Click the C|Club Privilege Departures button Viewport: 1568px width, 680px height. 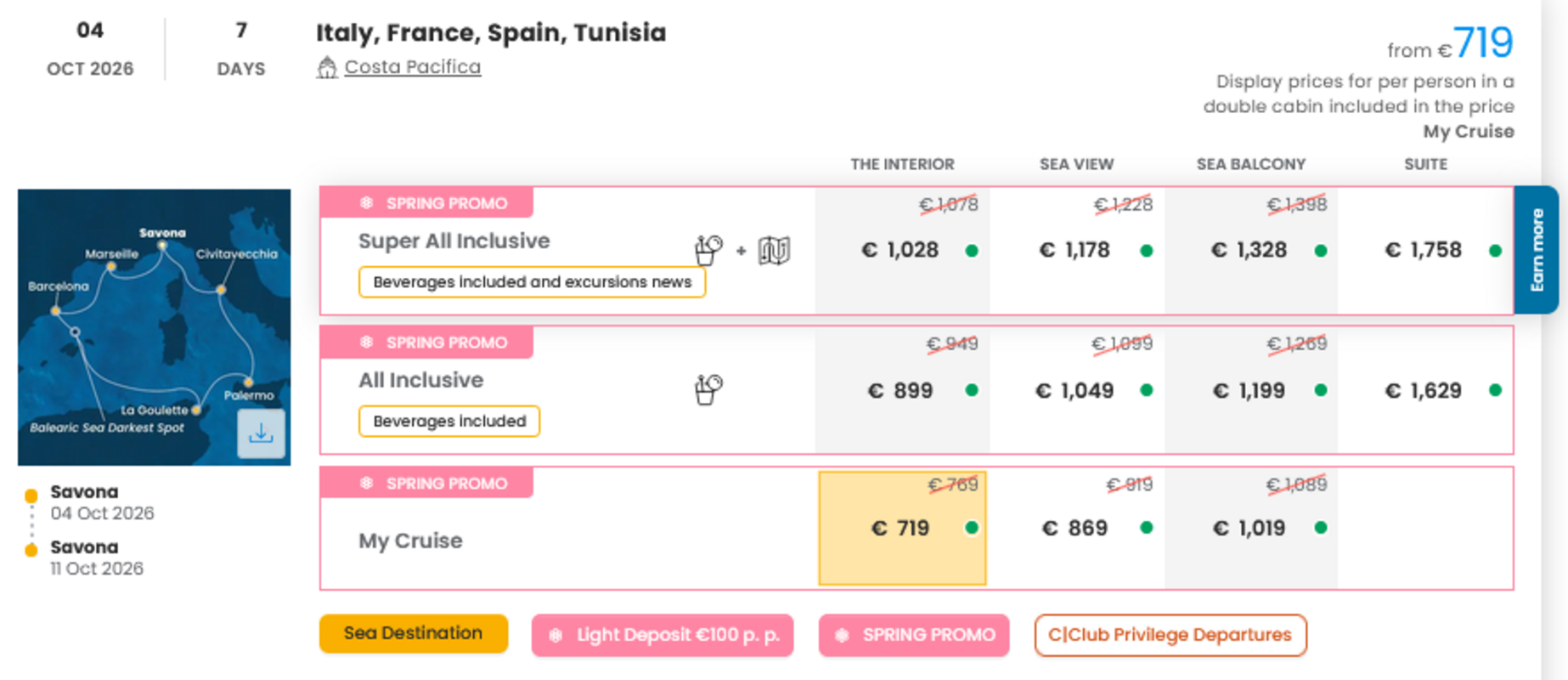point(1170,635)
